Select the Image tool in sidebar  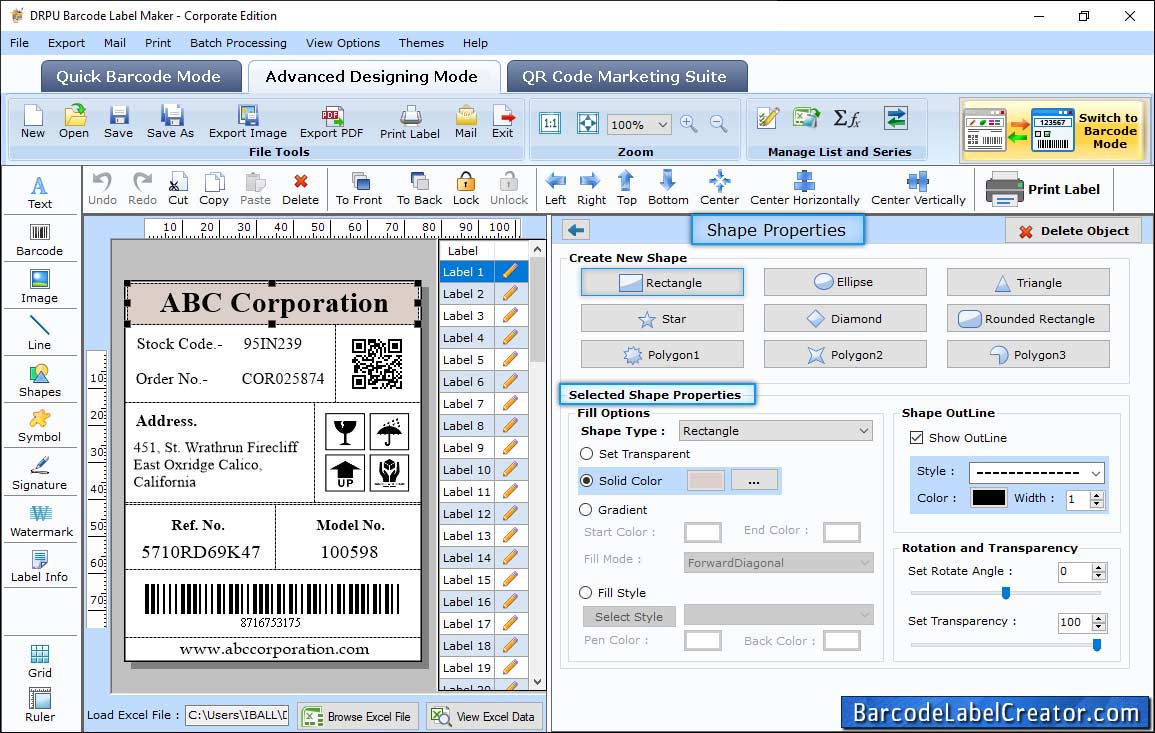(x=40, y=287)
